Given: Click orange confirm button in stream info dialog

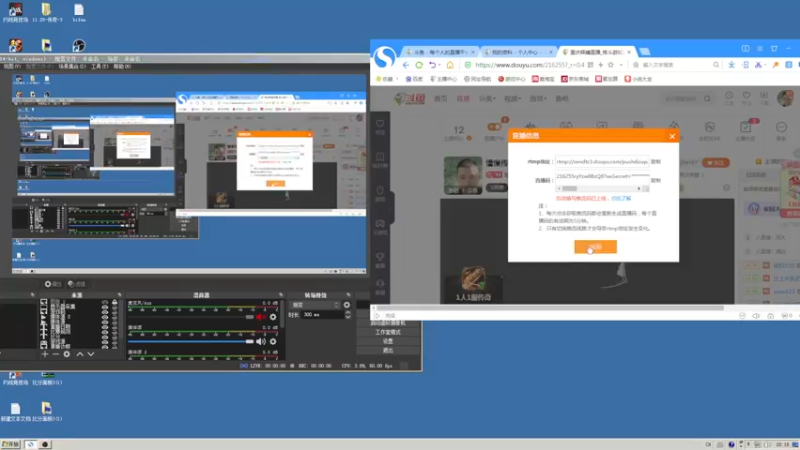Looking at the screenshot, I should (x=595, y=246).
